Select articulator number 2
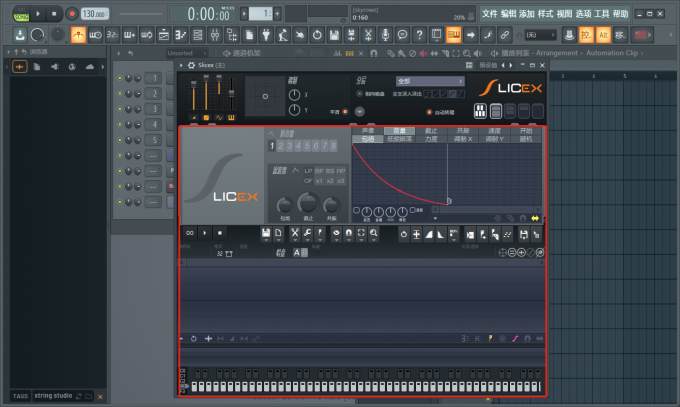 click(x=281, y=146)
